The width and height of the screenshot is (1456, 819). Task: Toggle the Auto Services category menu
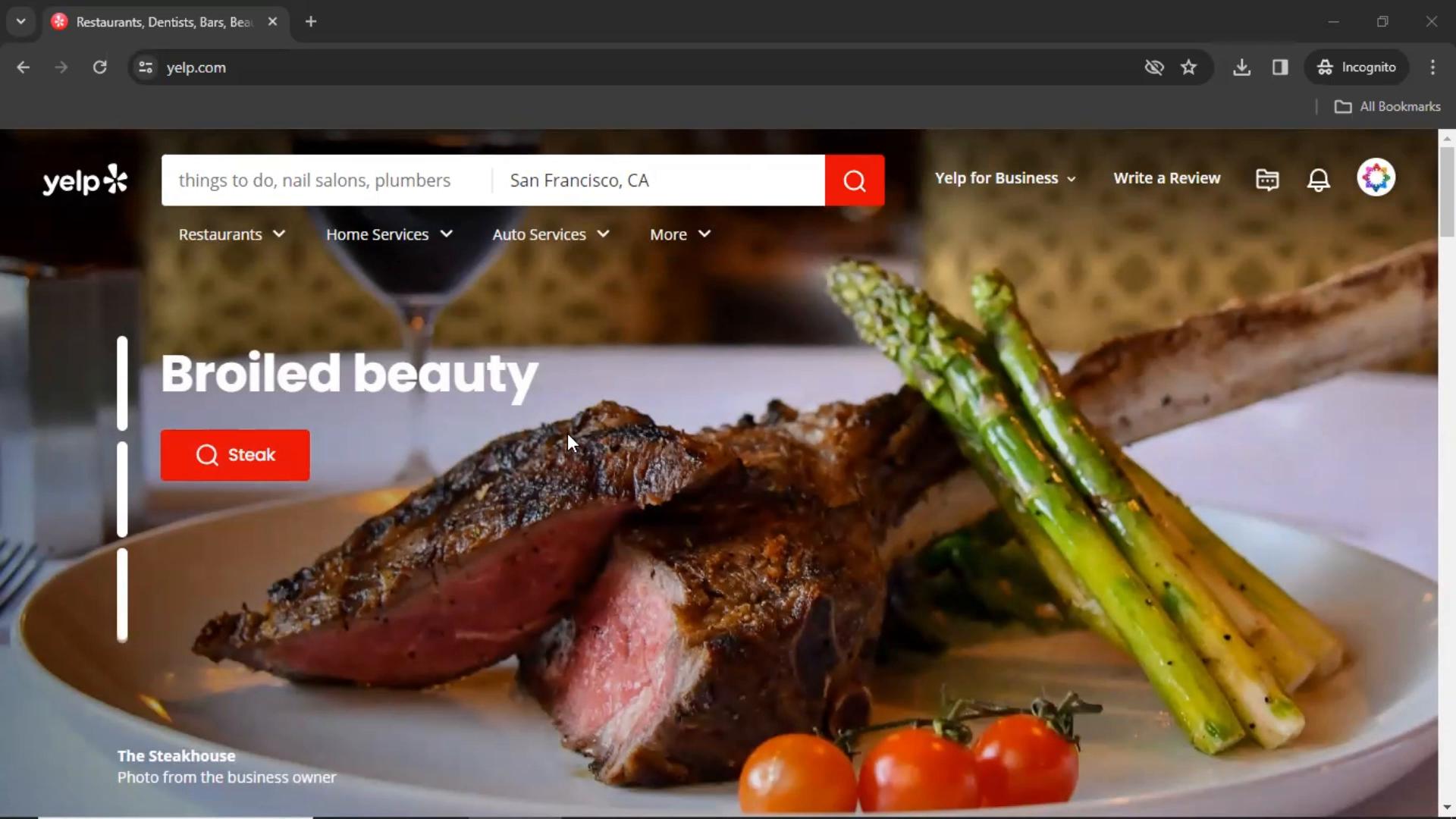tap(550, 234)
